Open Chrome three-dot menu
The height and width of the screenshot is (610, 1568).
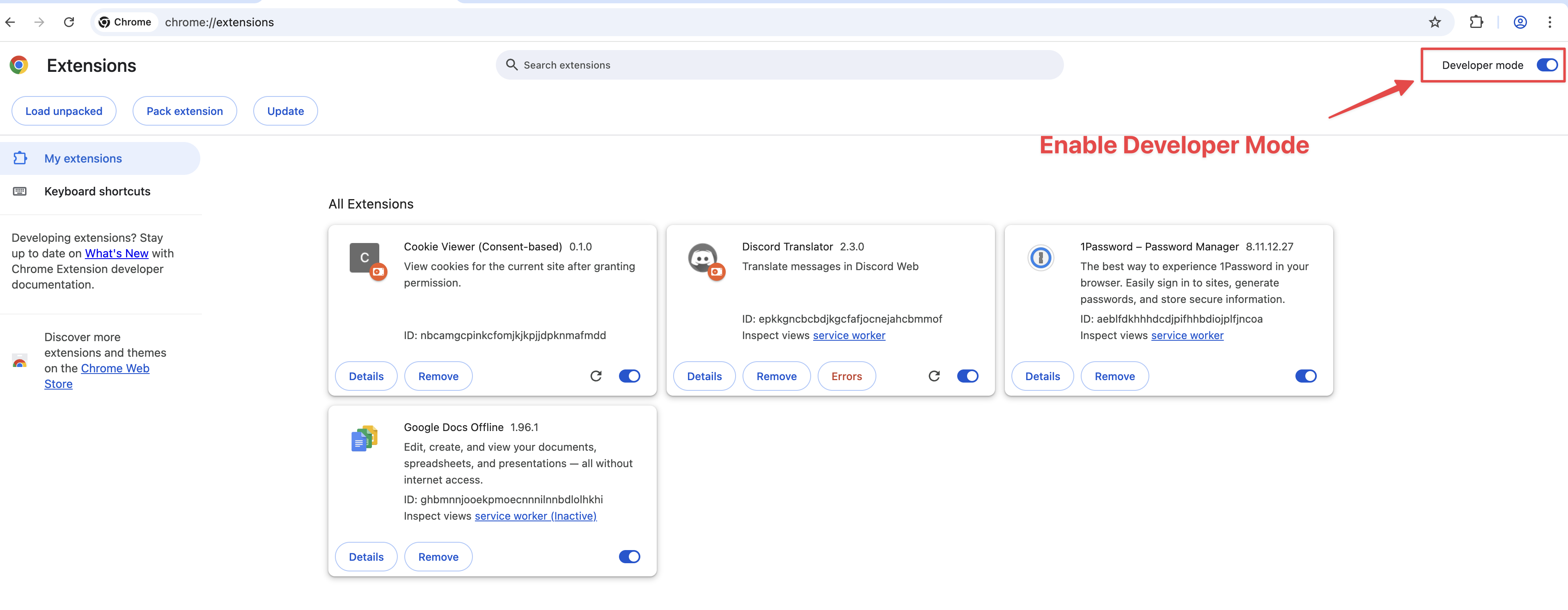[x=1549, y=23]
